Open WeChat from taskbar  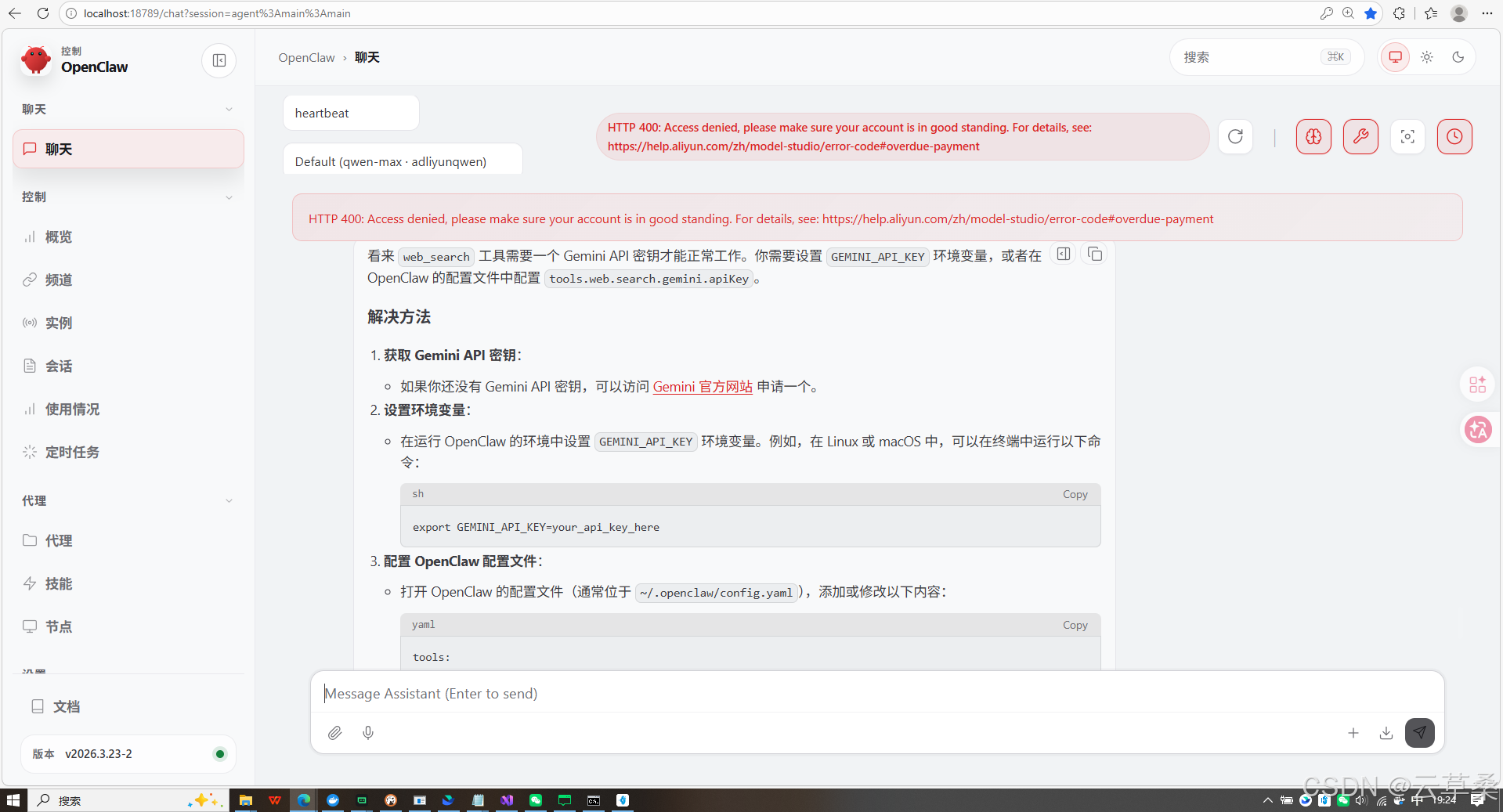536,800
